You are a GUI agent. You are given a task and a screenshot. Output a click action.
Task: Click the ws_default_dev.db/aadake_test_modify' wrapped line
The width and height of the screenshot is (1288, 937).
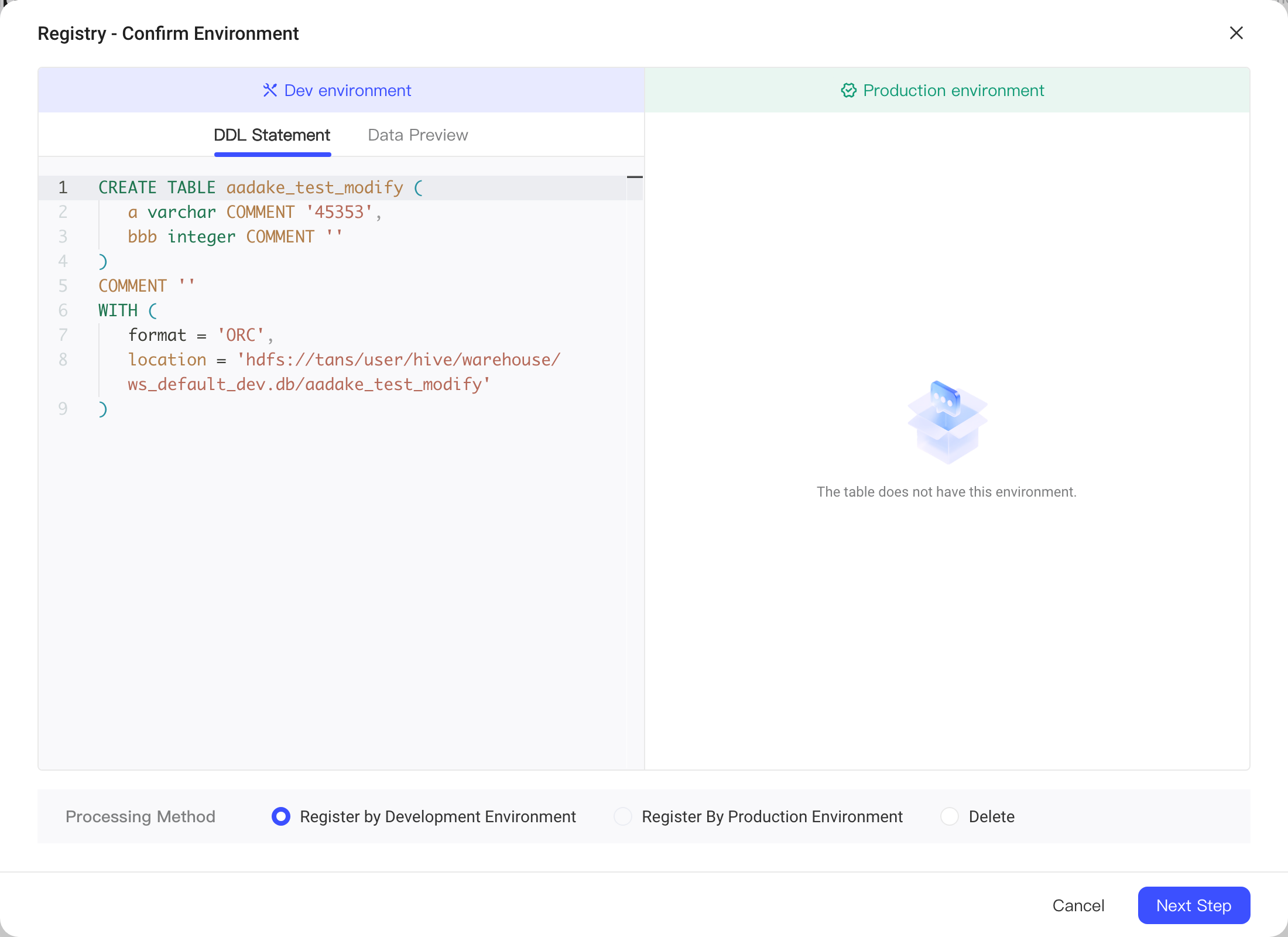309,384
